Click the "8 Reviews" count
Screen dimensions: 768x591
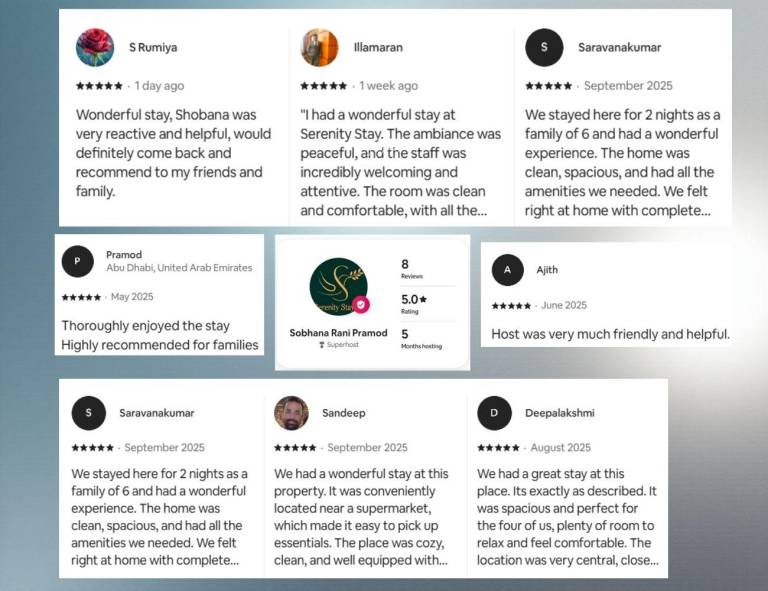pos(412,269)
